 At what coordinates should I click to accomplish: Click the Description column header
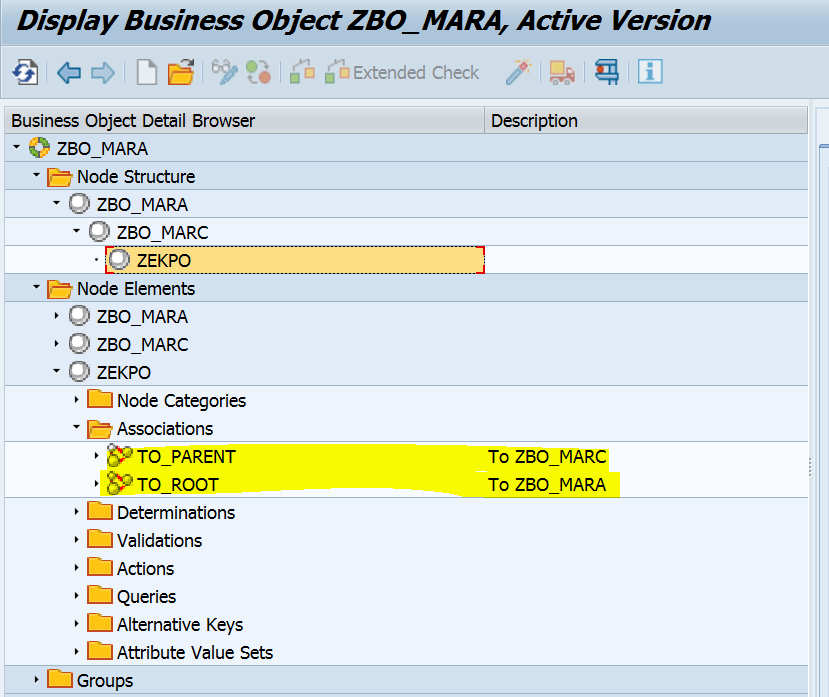[x=531, y=120]
